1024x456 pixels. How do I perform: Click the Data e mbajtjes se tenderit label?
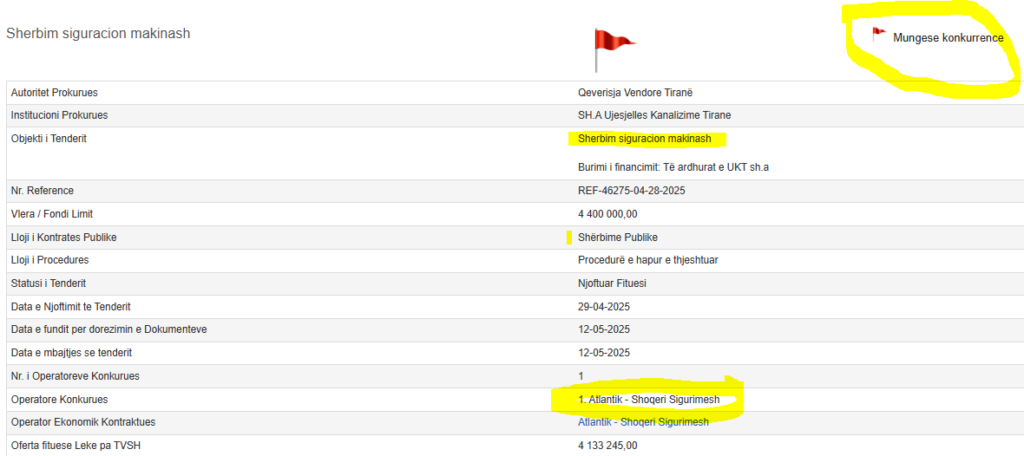coord(72,353)
